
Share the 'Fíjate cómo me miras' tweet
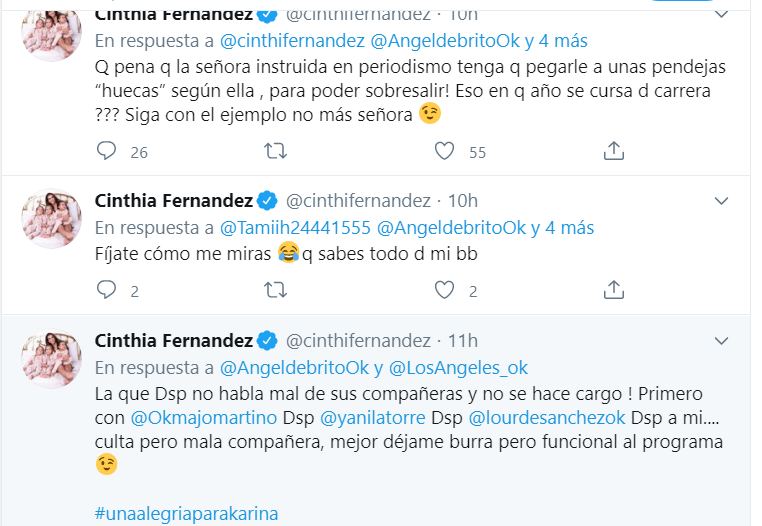point(615,290)
